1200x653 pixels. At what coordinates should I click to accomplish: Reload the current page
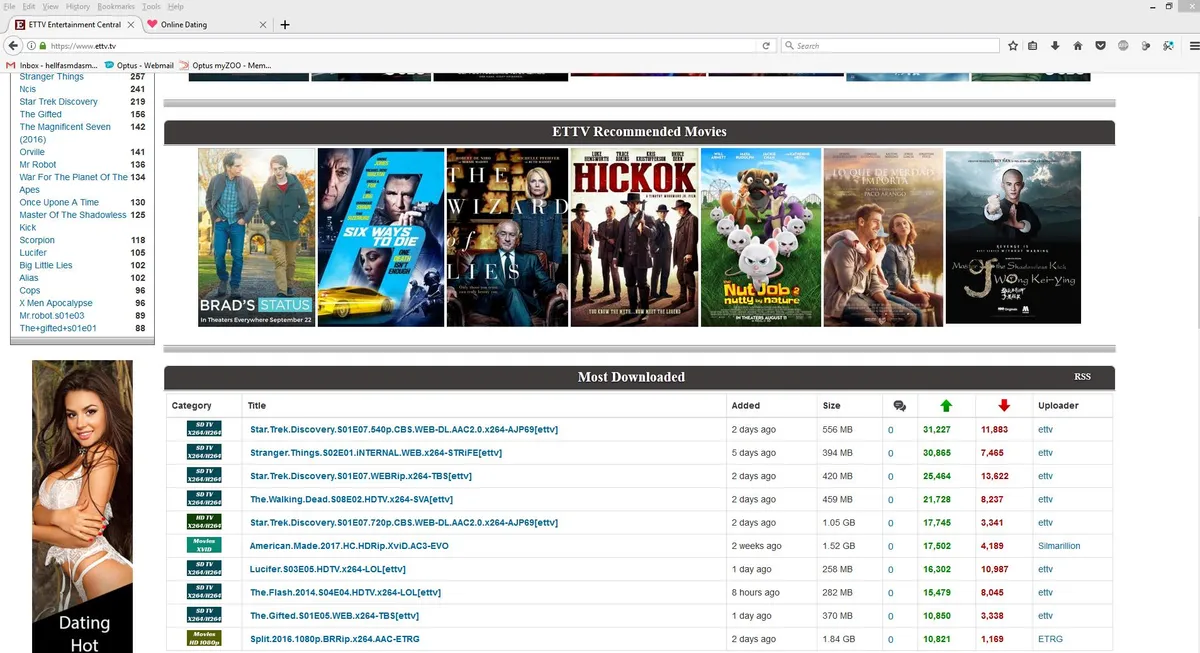tap(766, 46)
